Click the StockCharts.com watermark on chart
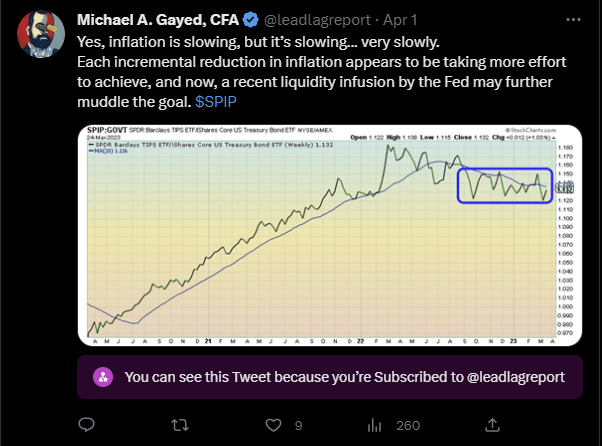The image size is (602, 446). pyautogui.click(x=531, y=130)
